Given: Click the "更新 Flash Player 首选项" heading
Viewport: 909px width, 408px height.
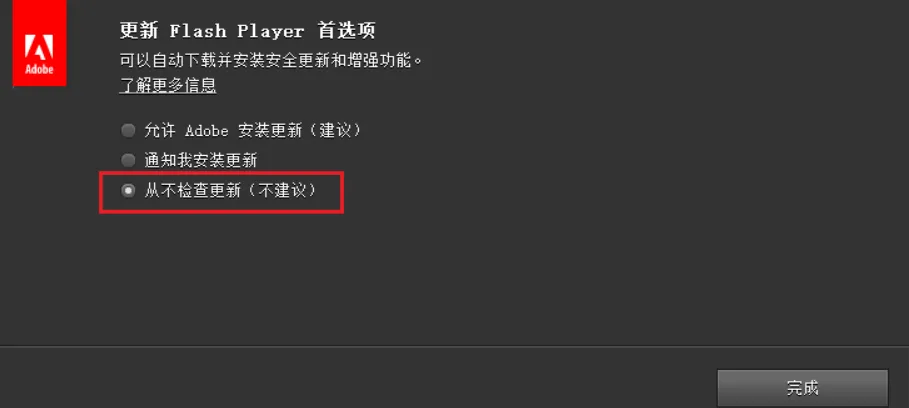Looking at the screenshot, I should click(x=248, y=31).
